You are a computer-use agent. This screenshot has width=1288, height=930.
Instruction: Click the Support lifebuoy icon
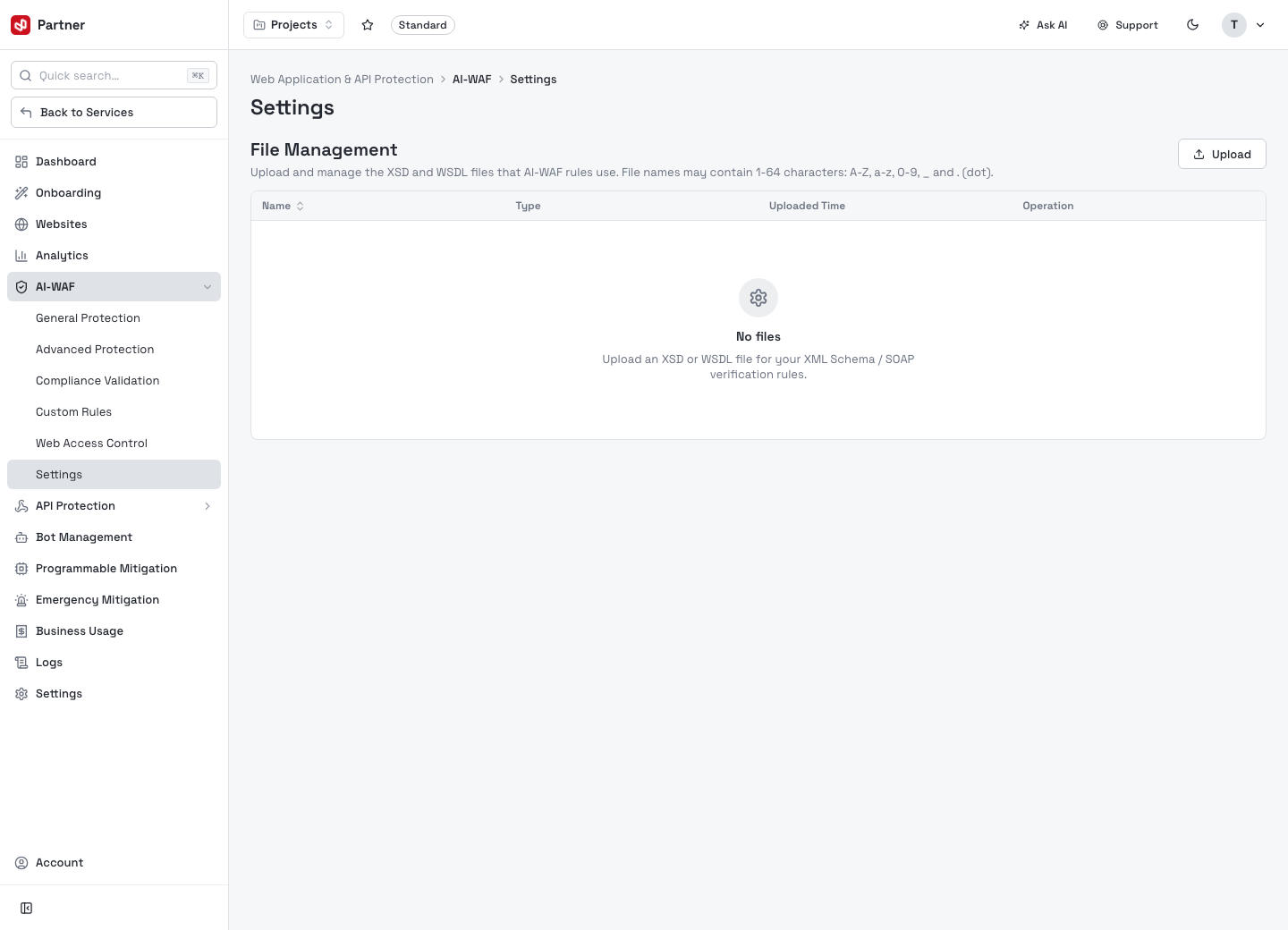pyautogui.click(x=1103, y=25)
